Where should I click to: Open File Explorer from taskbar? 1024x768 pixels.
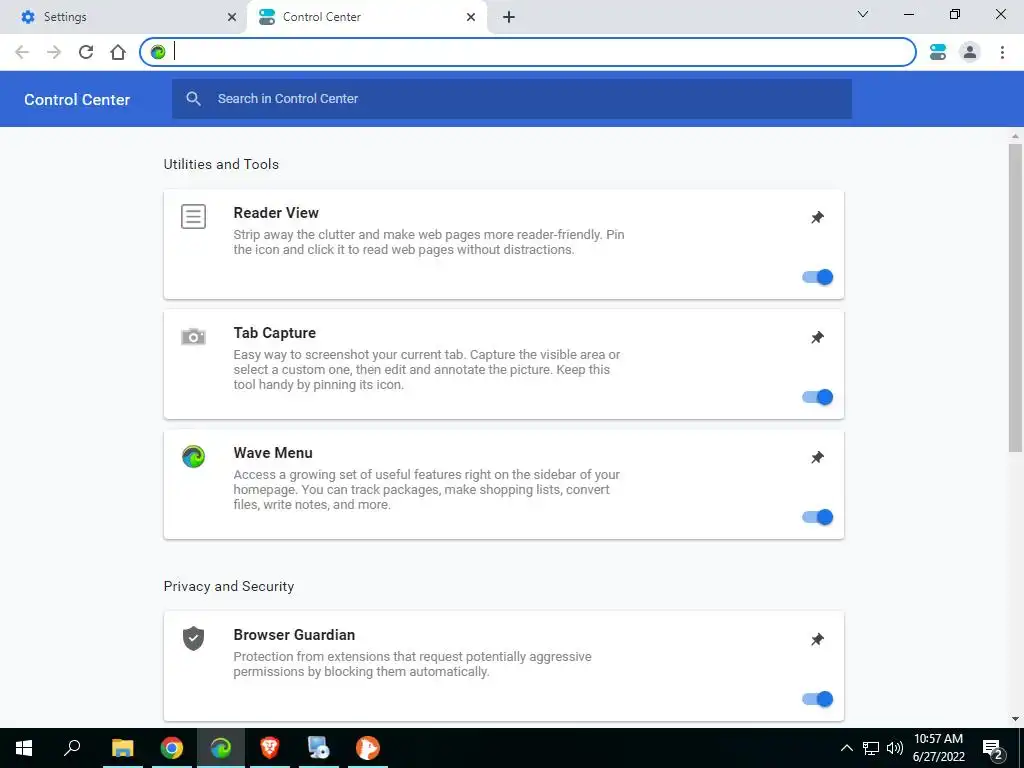click(122, 748)
